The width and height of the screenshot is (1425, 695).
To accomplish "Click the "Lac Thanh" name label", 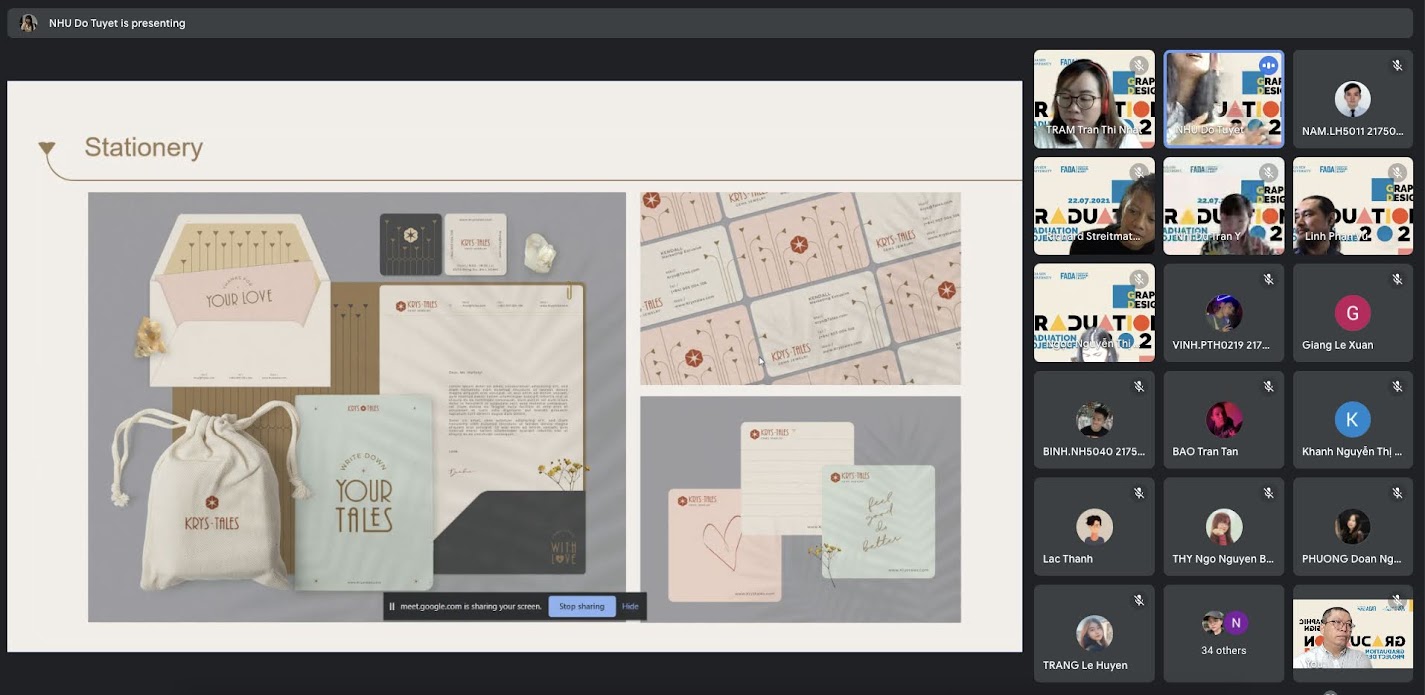I will [1068, 559].
